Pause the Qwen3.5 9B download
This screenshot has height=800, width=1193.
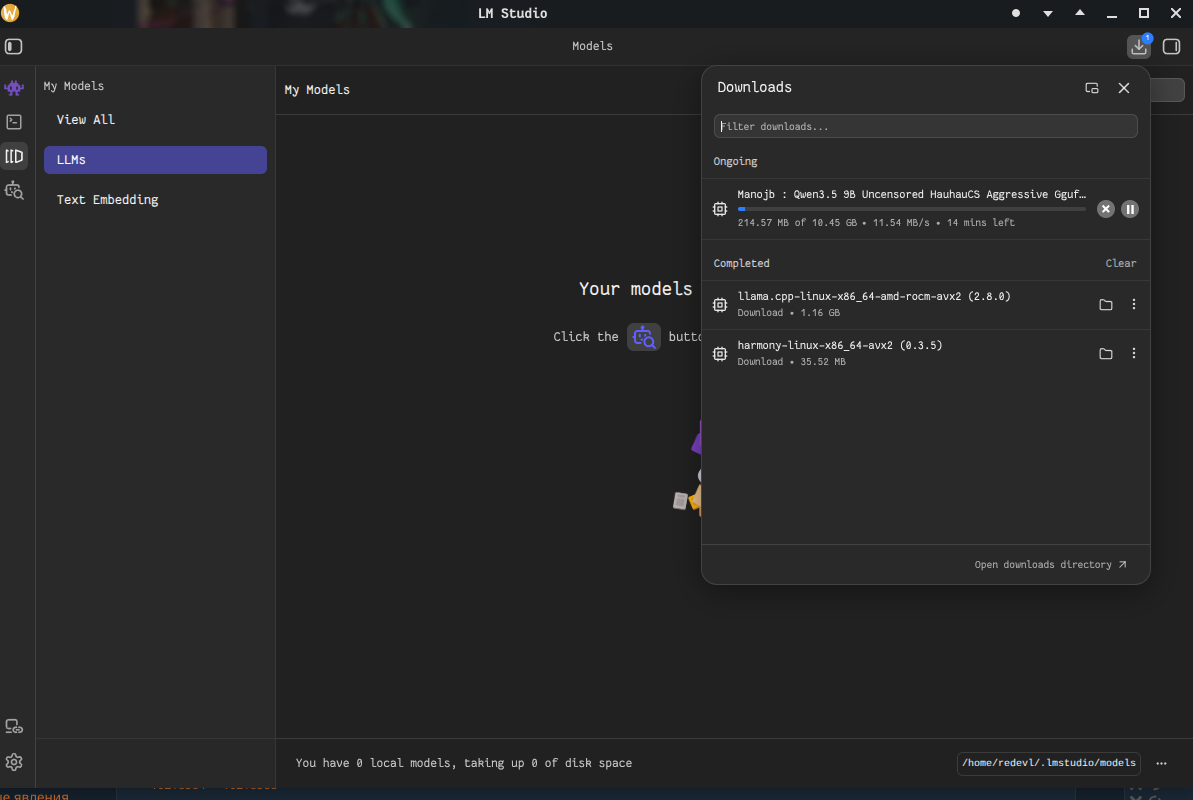pos(1130,209)
